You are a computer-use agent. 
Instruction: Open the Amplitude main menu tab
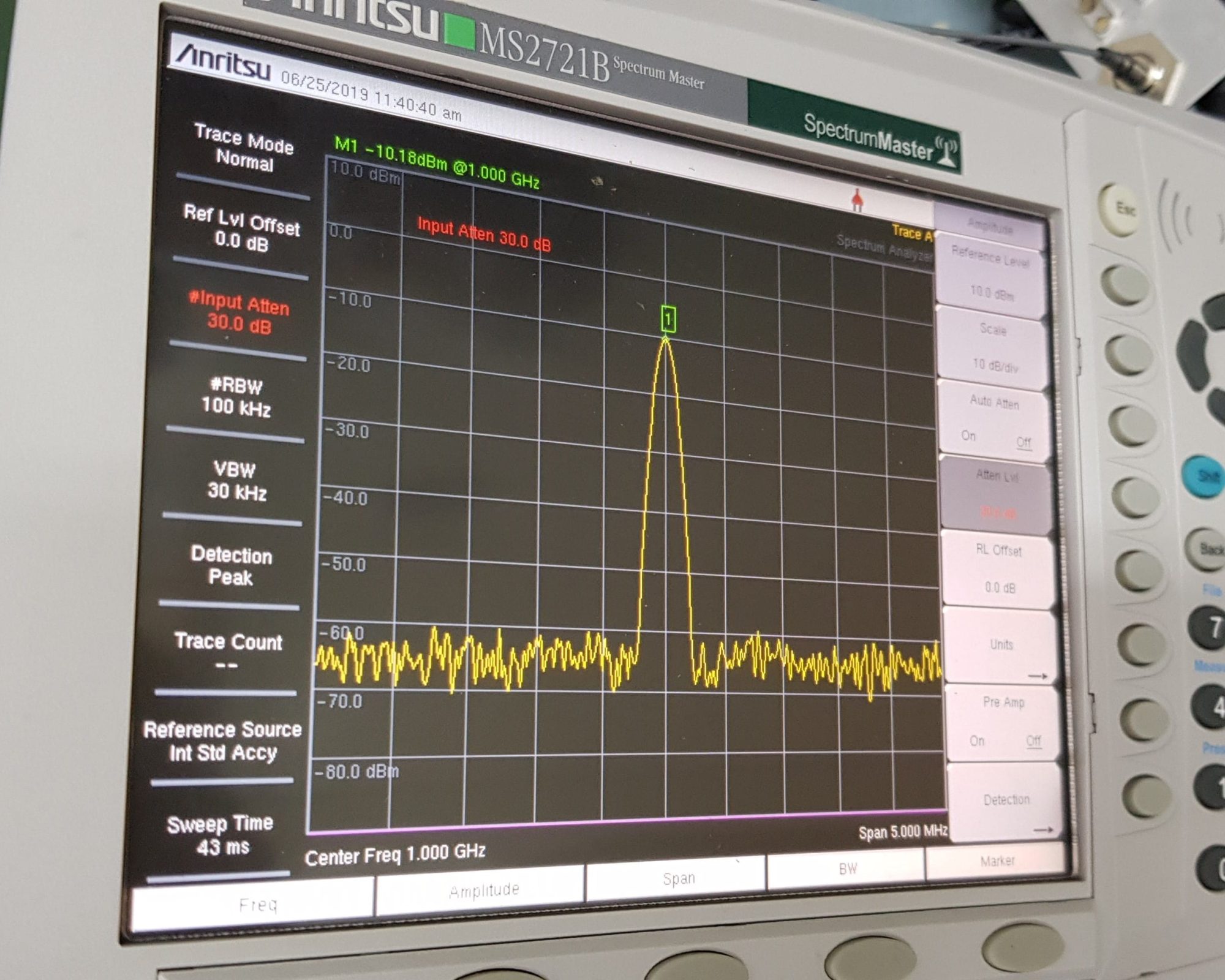tap(480, 890)
